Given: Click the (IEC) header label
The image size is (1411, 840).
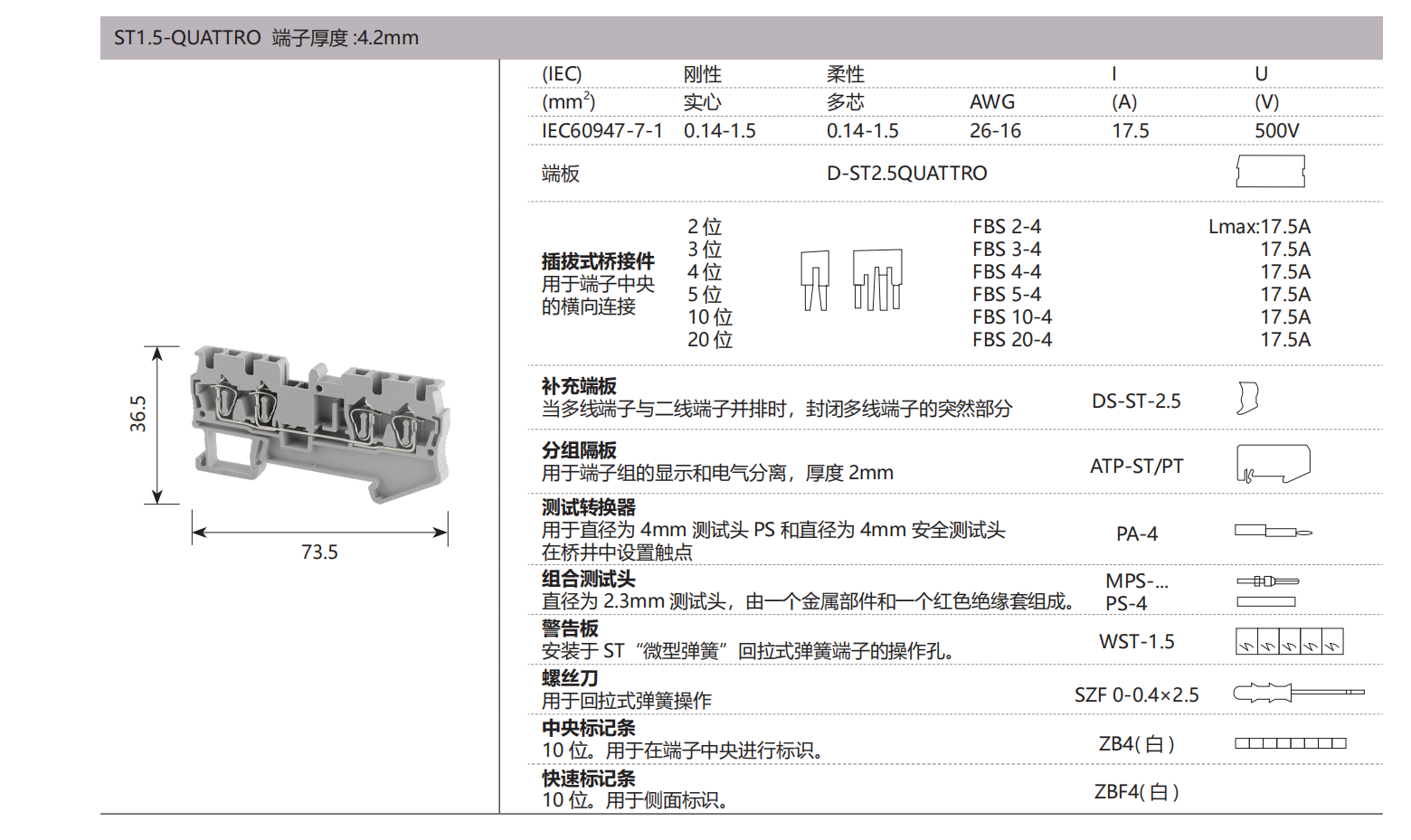Looking at the screenshot, I should click(x=561, y=73).
